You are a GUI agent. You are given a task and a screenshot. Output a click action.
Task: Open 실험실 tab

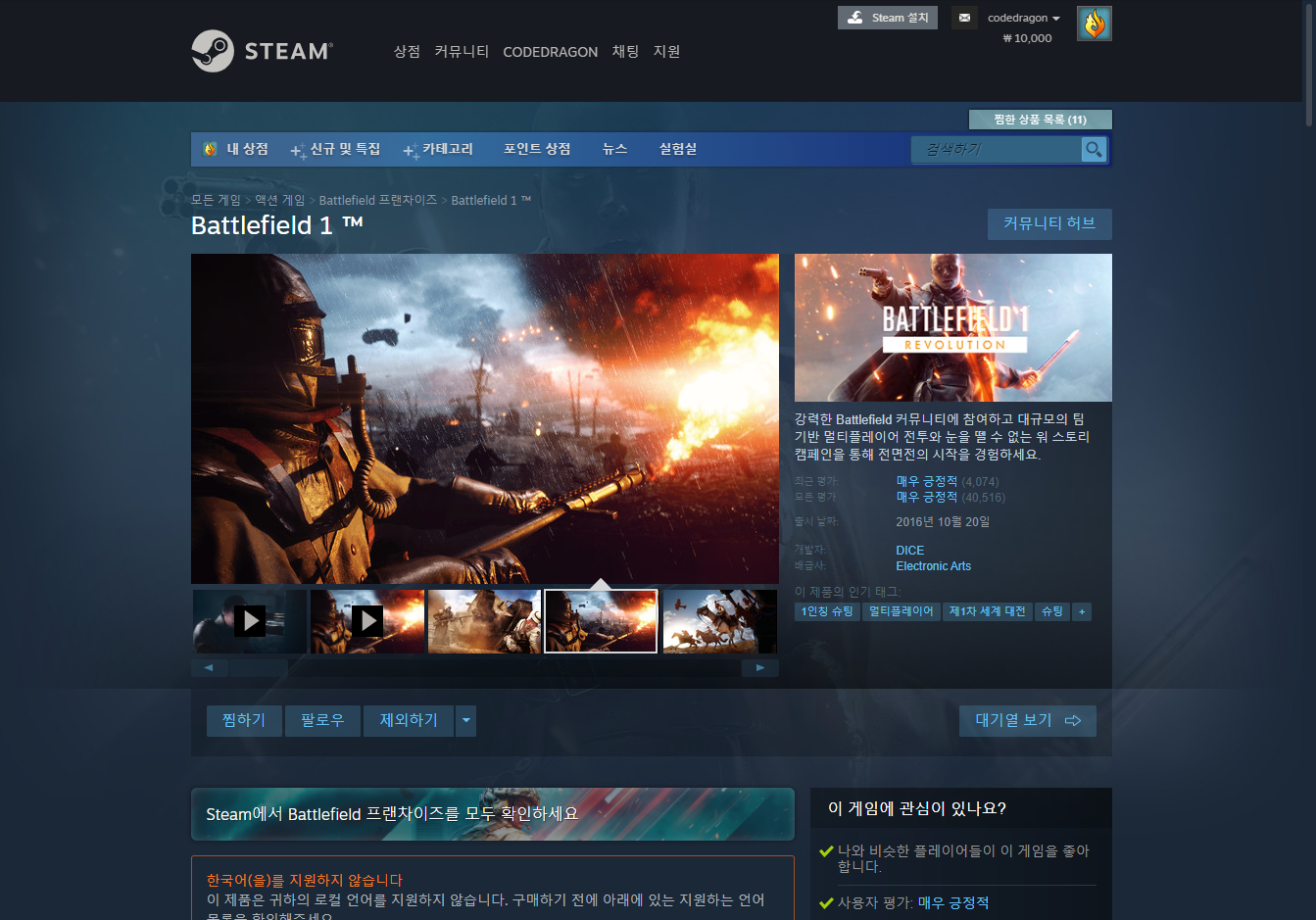click(678, 149)
